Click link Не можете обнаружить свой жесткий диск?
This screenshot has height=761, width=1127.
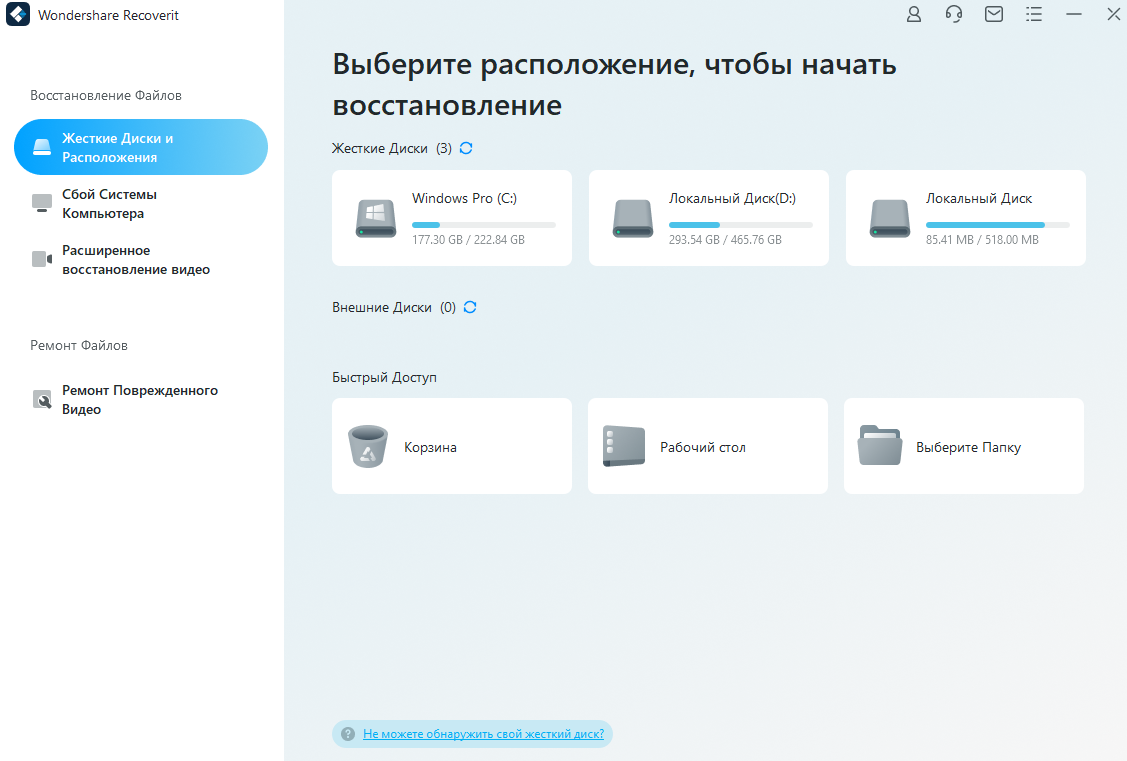click(x=484, y=734)
